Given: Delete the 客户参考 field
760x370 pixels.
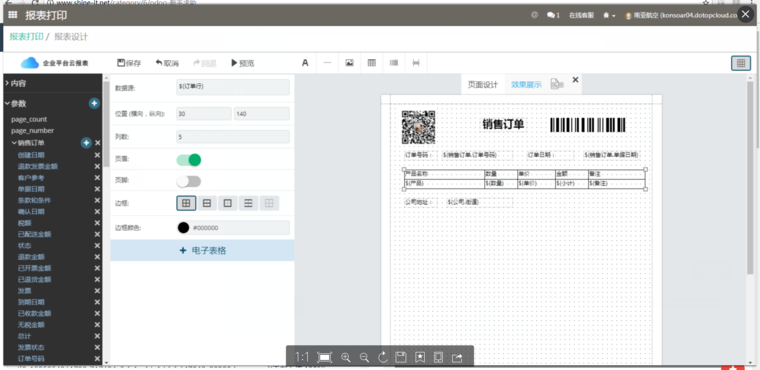Looking at the screenshot, I should (97, 177).
